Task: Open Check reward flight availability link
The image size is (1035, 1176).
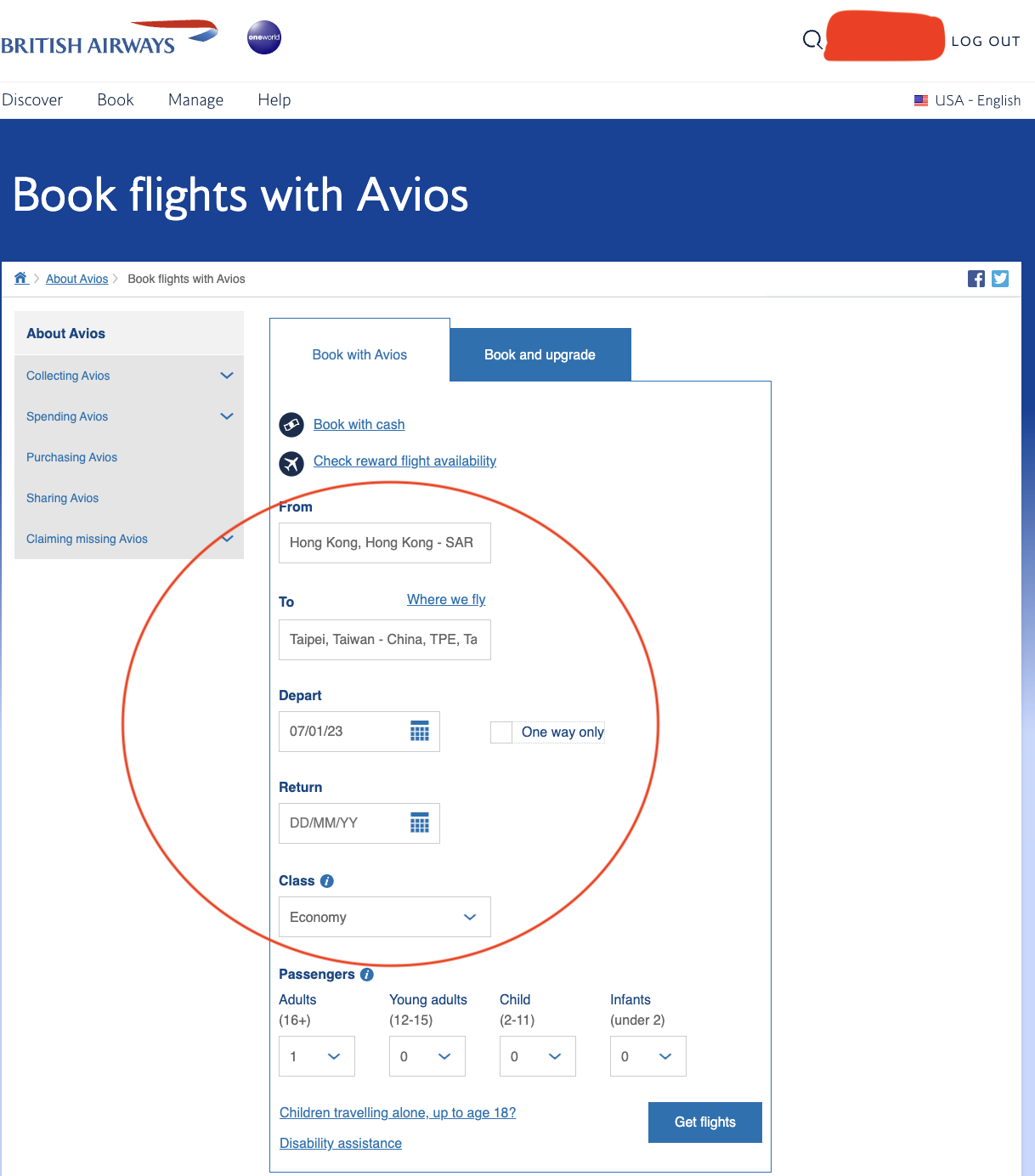Action: (x=404, y=461)
